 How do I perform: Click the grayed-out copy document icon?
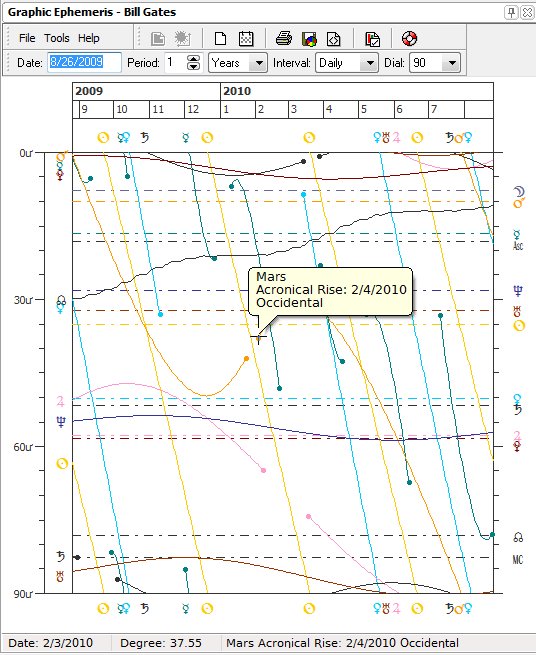pos(158,38)
